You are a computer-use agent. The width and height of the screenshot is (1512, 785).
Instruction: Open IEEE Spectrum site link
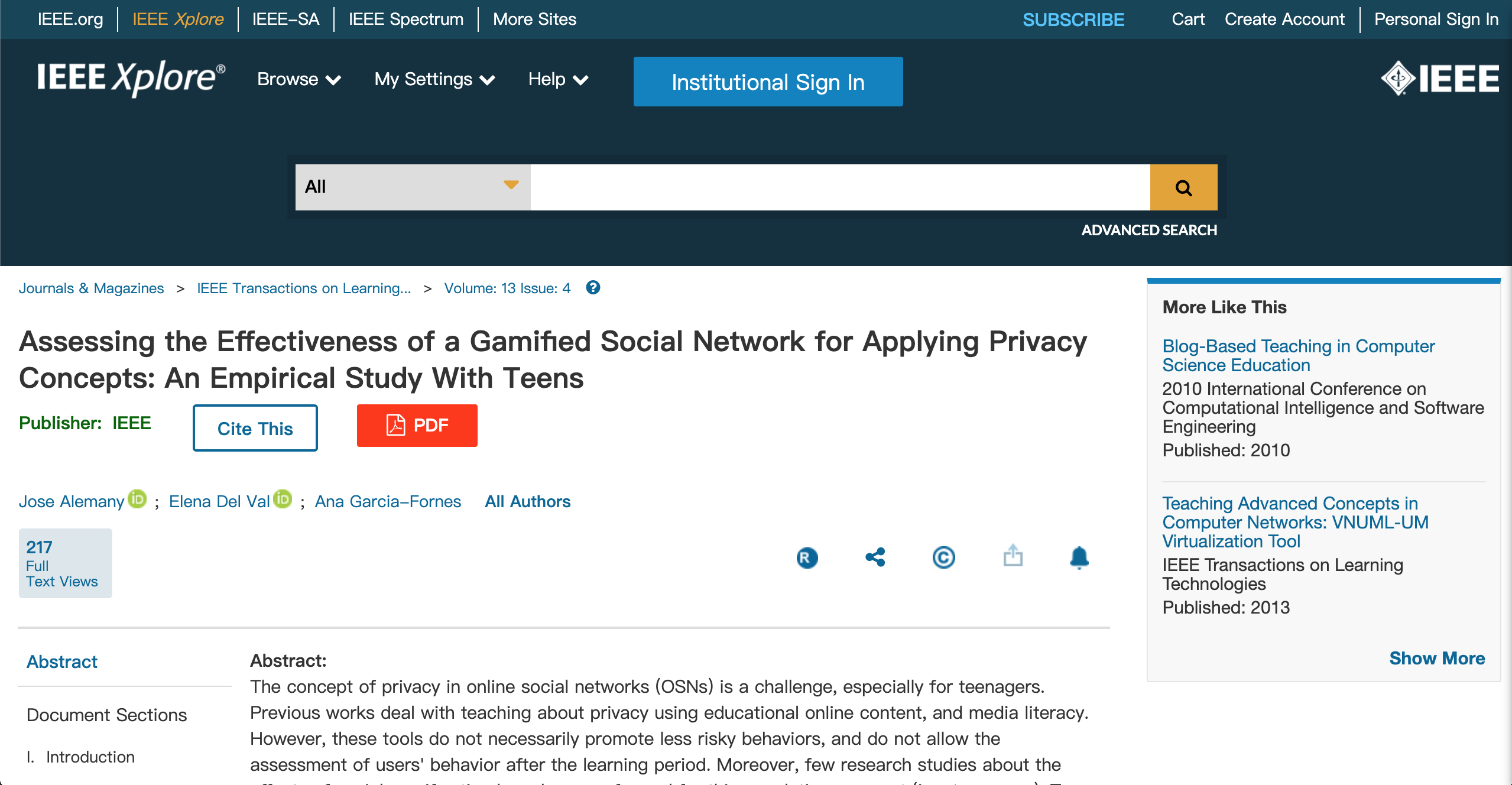coord(406,19)
